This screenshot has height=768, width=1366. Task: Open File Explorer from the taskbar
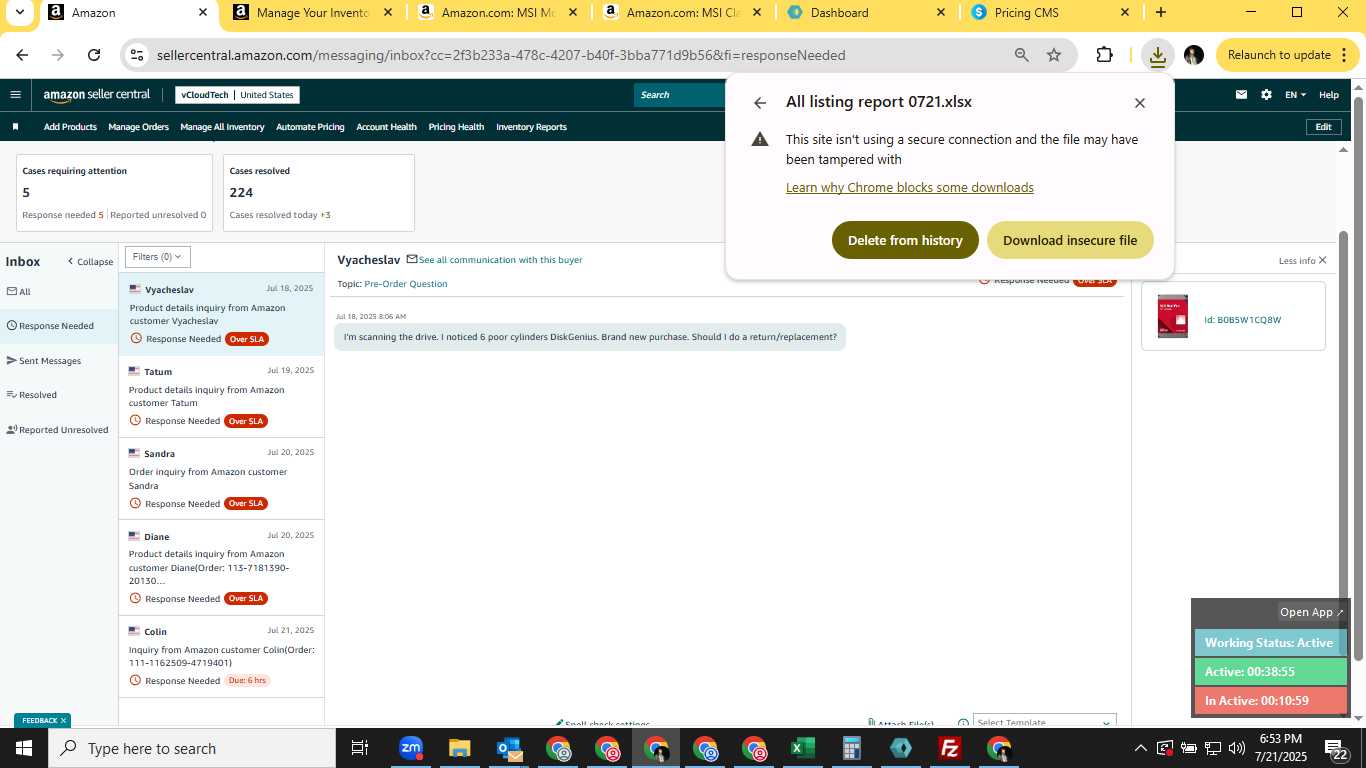459,748
